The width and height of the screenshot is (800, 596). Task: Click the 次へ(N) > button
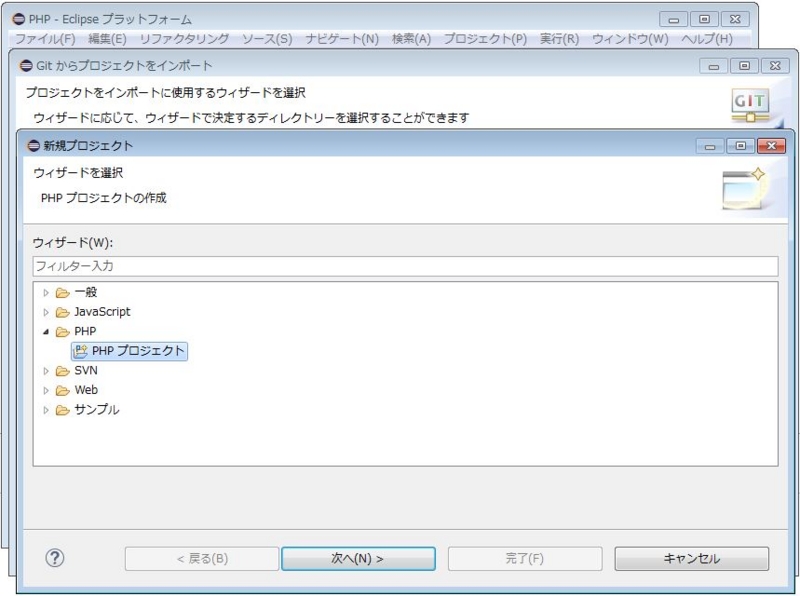[358, 559]
